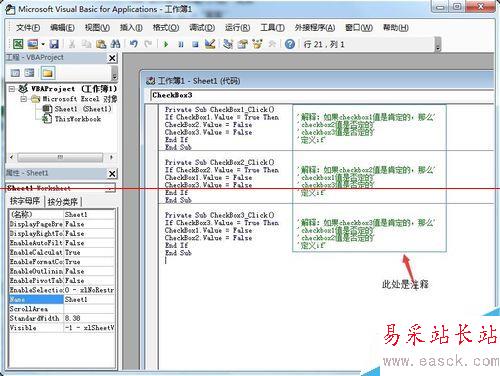Open Properties Window toolbar icon
The image size is (500, 376).
tap(243, 44)
